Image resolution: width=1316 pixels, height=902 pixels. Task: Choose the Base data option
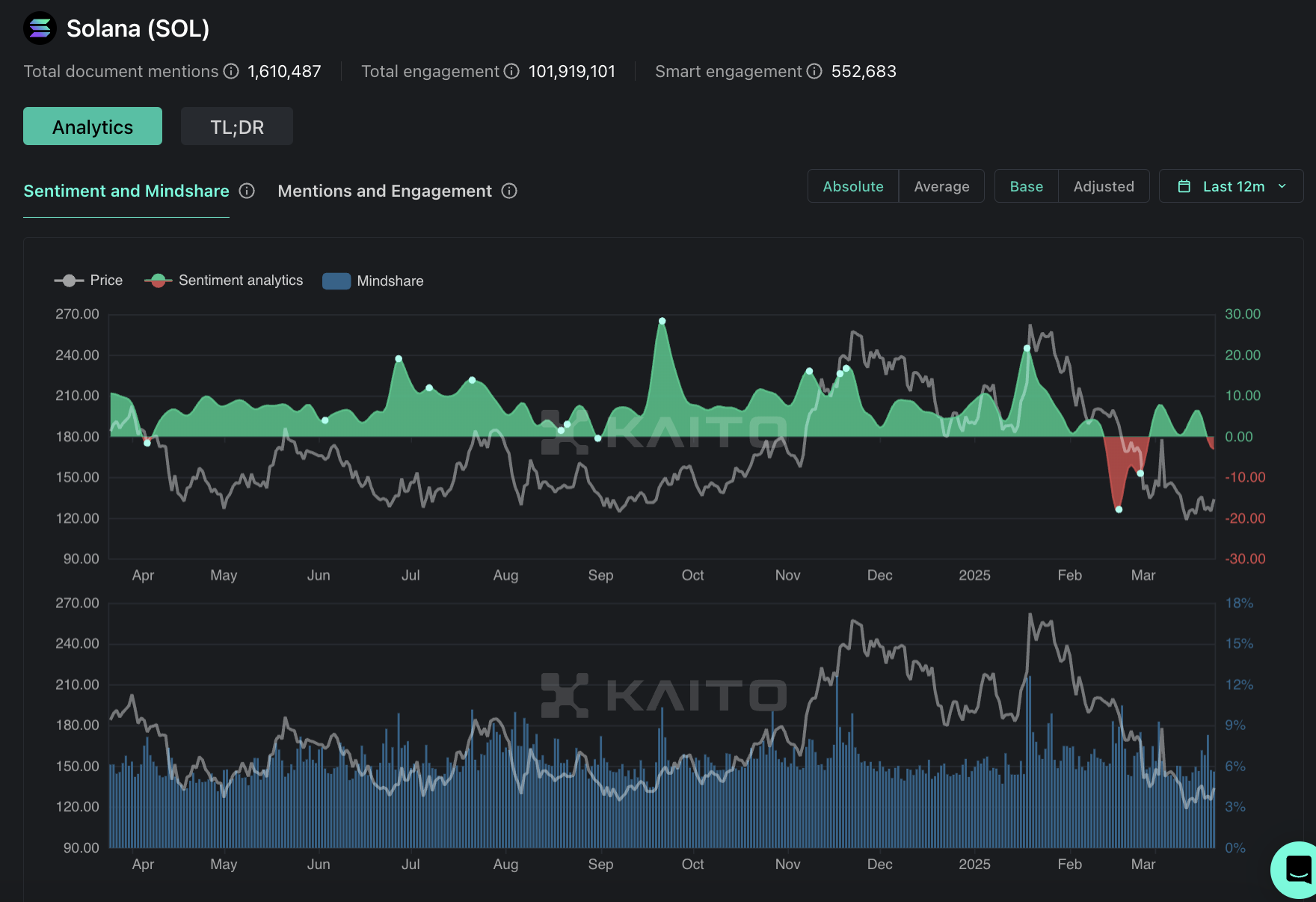(x=1027, y=186)
